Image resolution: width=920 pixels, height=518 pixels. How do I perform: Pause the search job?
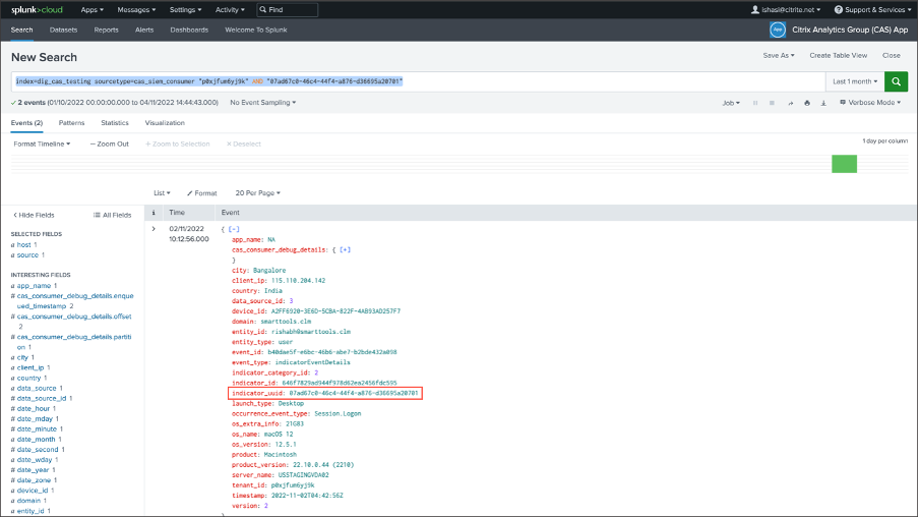tap(755, 103)
